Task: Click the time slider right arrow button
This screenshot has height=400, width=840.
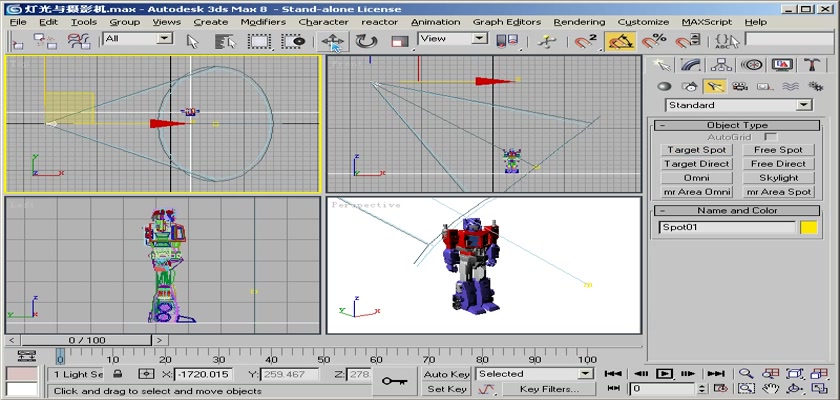Action: pyautogui.click(x=160, y=340)
